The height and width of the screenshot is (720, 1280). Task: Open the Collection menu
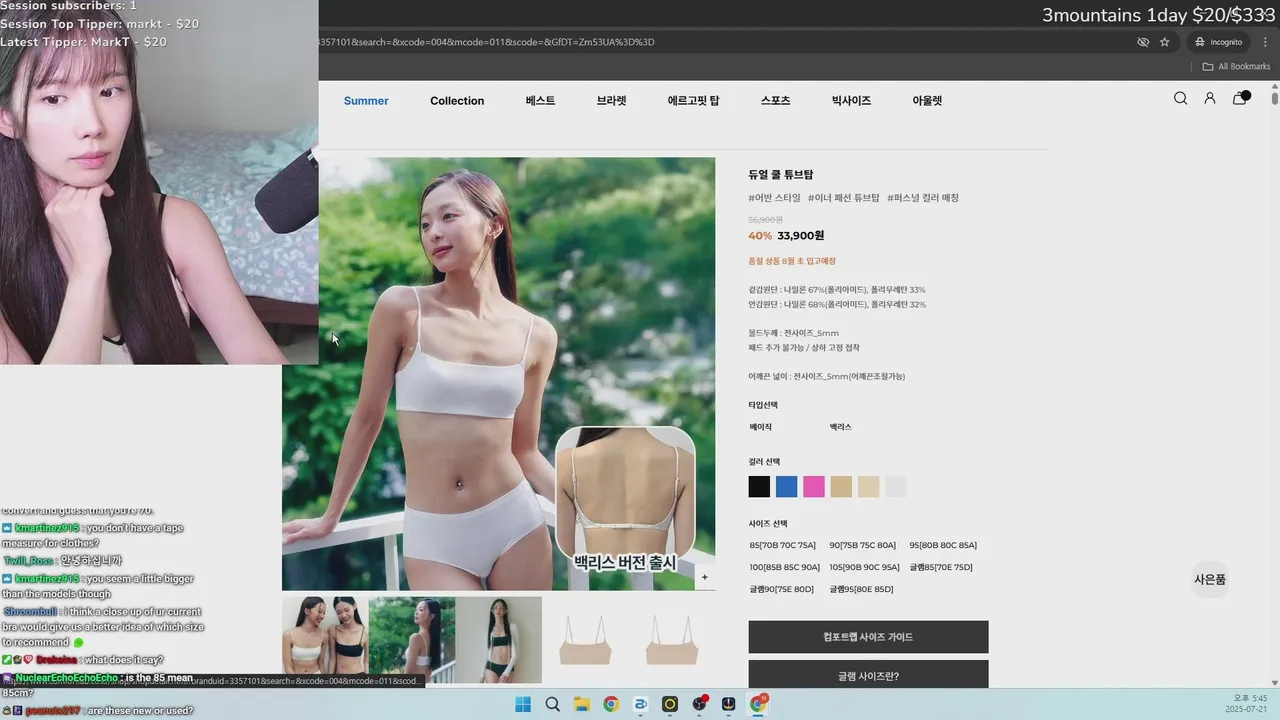coord(457,100)
